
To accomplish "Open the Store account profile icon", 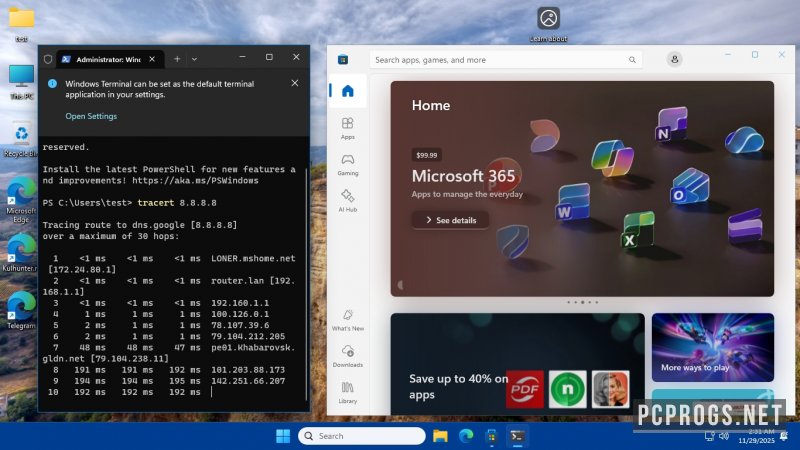I will click(x=674, y=60).
